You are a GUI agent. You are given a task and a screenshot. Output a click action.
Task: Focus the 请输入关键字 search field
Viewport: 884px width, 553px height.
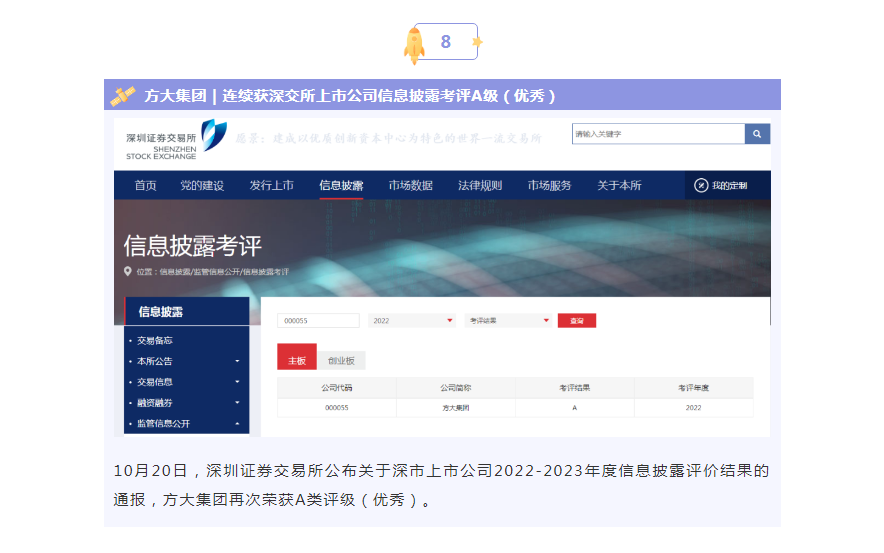(x=658, y=134)
